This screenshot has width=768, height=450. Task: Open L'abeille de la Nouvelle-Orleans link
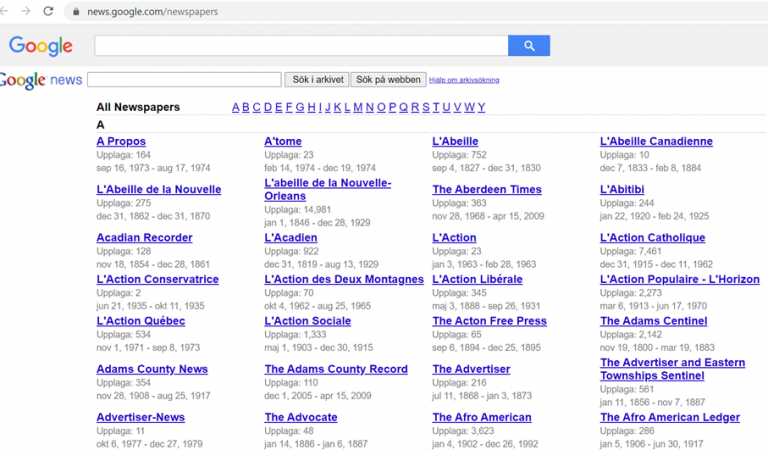pos(328,189)
